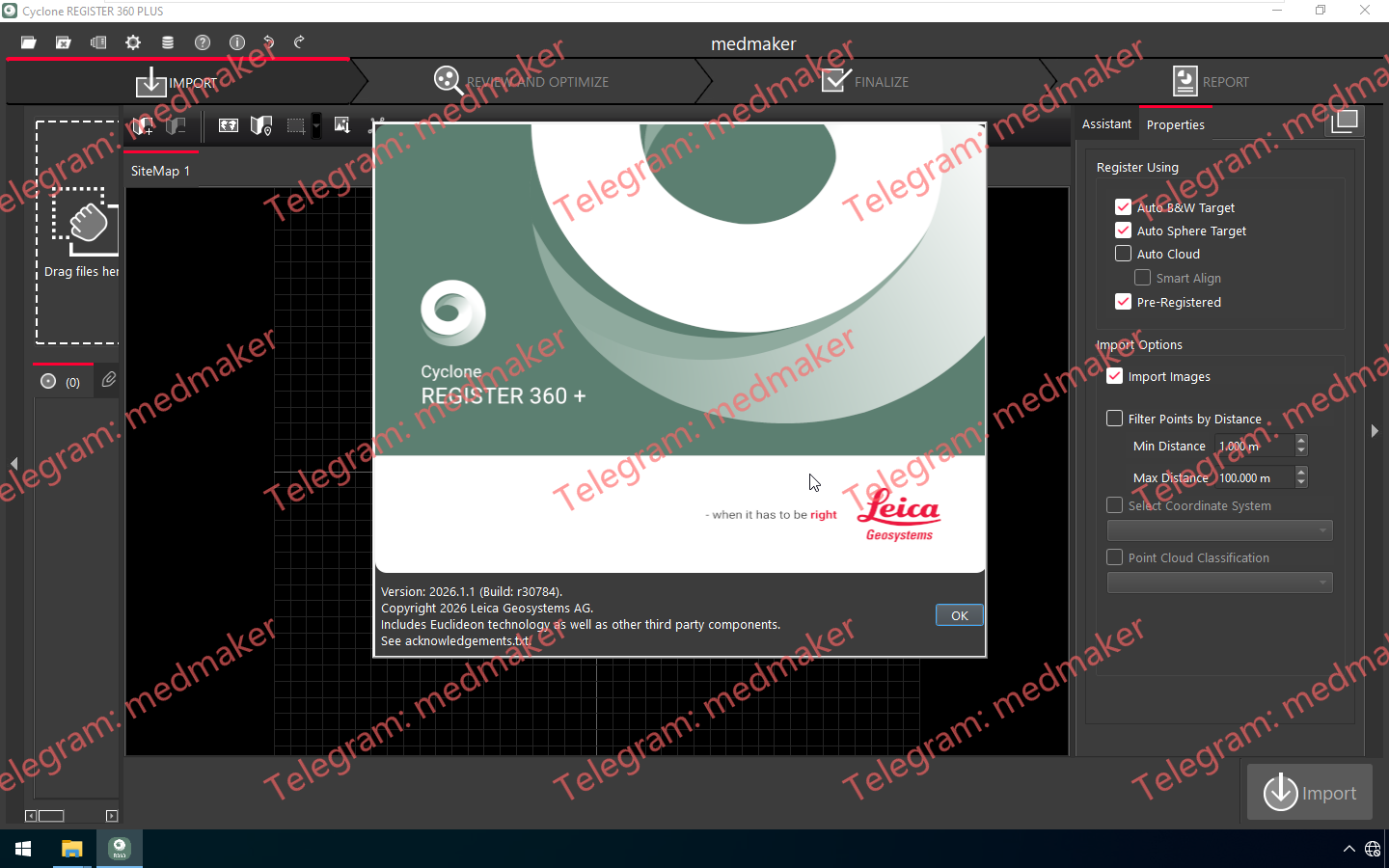This screenshot has height=868, width=1389.
Task: Click the left panel horizontal scrollbar thumb
Action: (x=51, y=816)
